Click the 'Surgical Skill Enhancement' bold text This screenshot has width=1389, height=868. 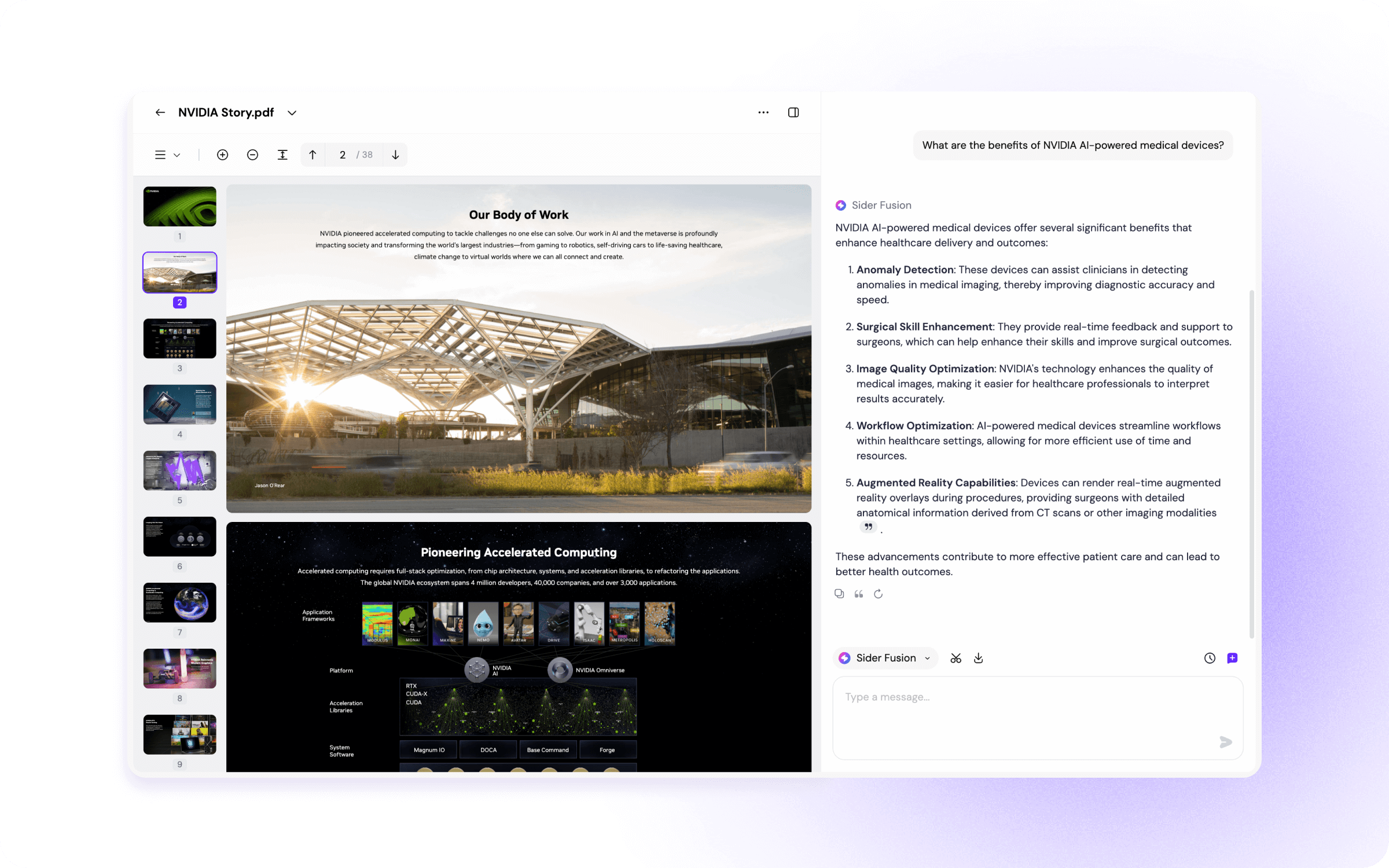925,327
